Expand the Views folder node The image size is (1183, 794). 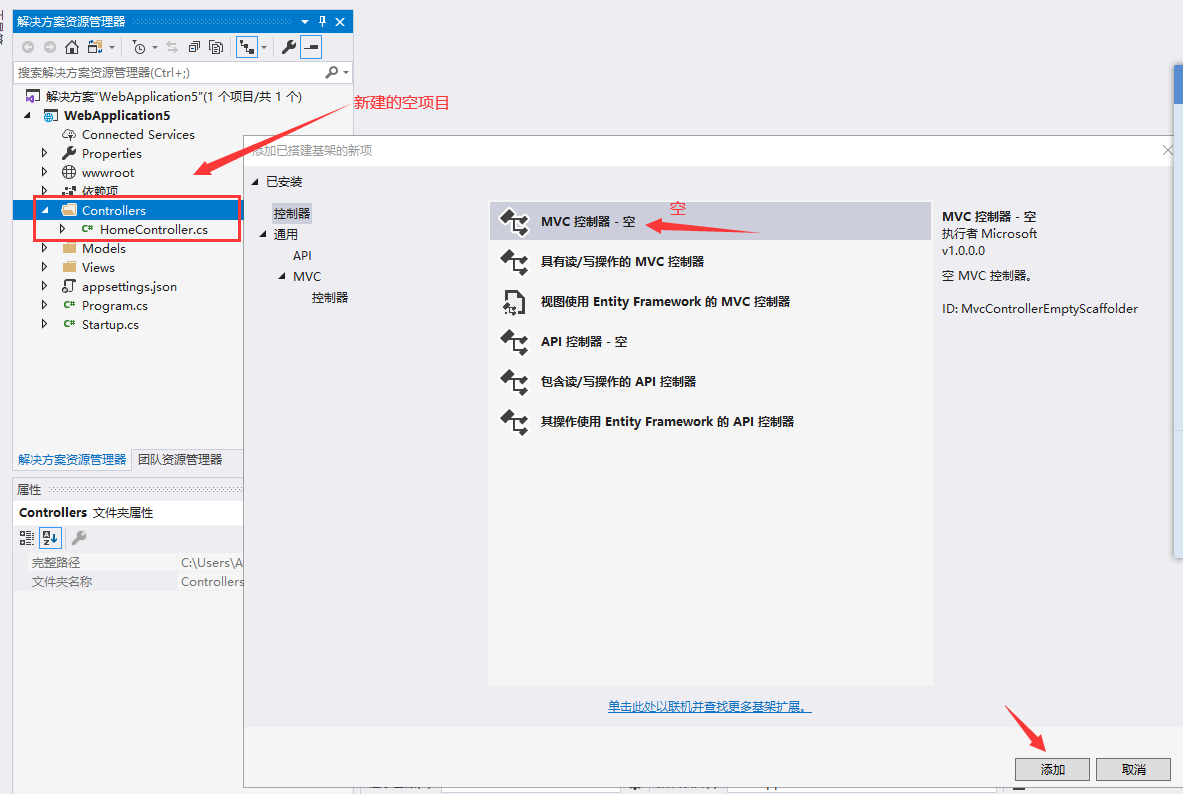(x=44, y=267)
